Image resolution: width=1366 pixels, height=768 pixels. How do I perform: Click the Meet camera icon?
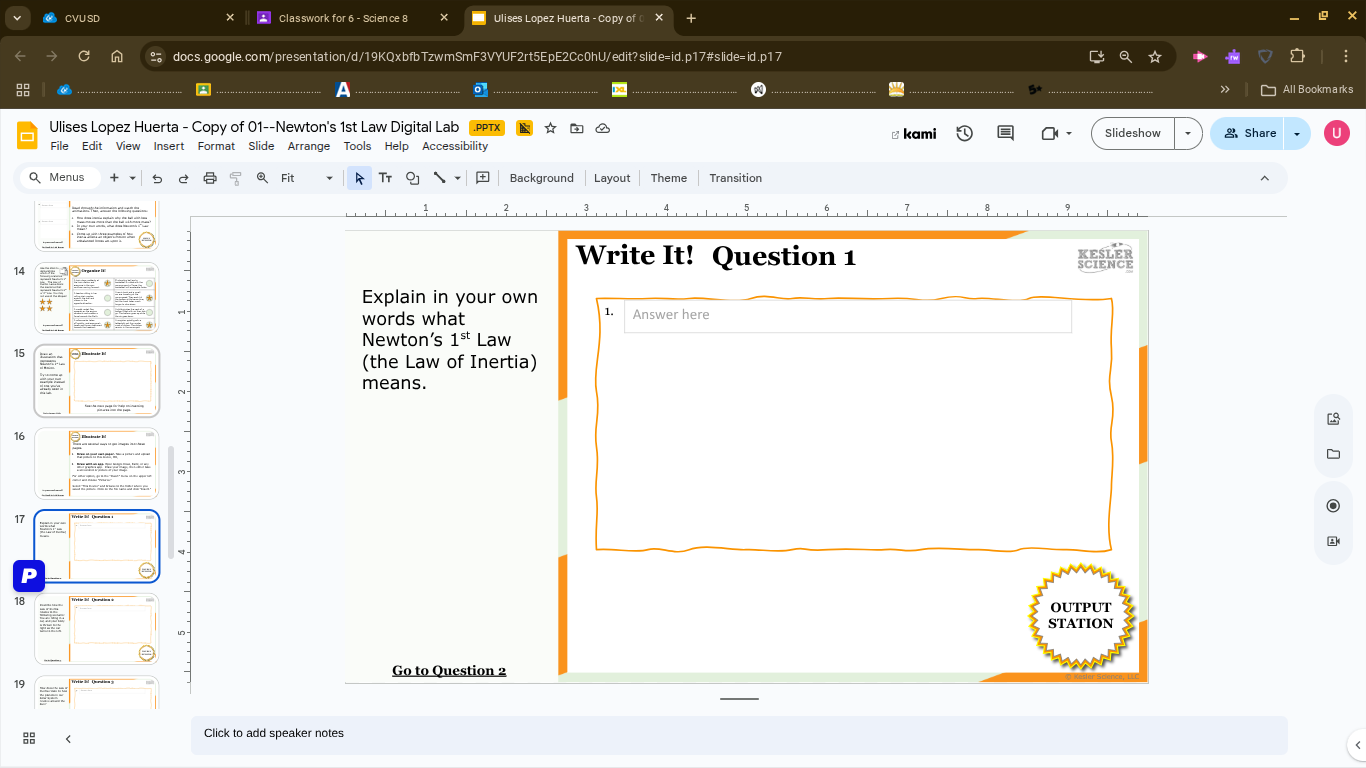click(1047, 133)
